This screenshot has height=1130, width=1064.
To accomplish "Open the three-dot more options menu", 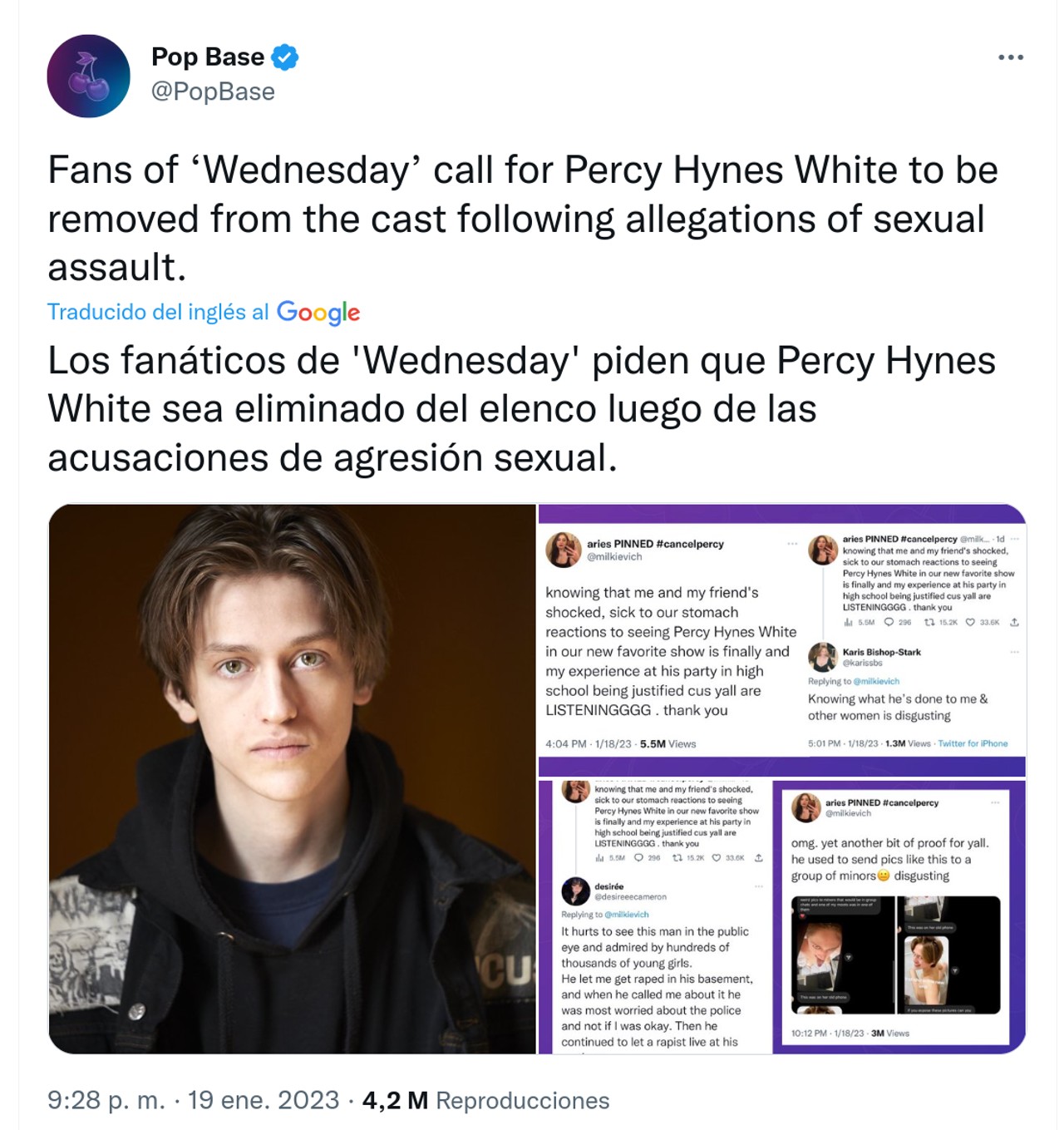I will 1010,57.
